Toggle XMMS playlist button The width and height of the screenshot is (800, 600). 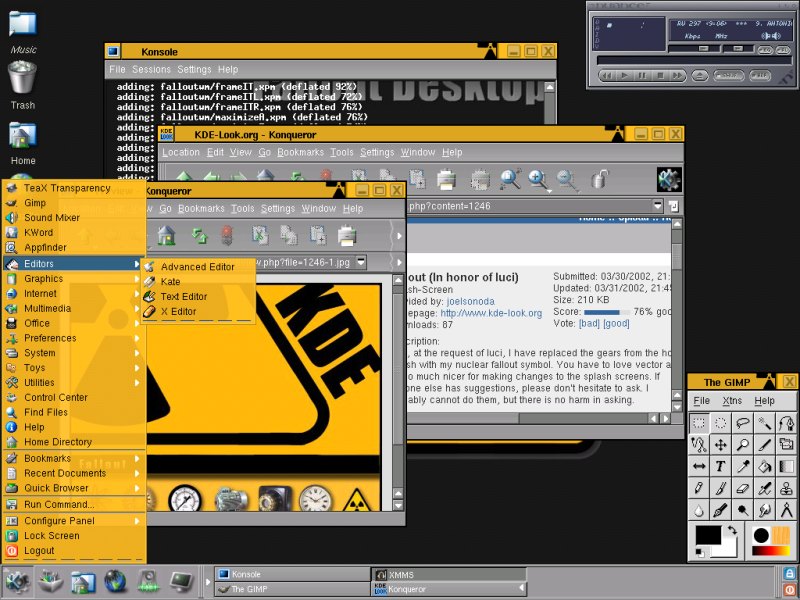click(x=783, y=50)
